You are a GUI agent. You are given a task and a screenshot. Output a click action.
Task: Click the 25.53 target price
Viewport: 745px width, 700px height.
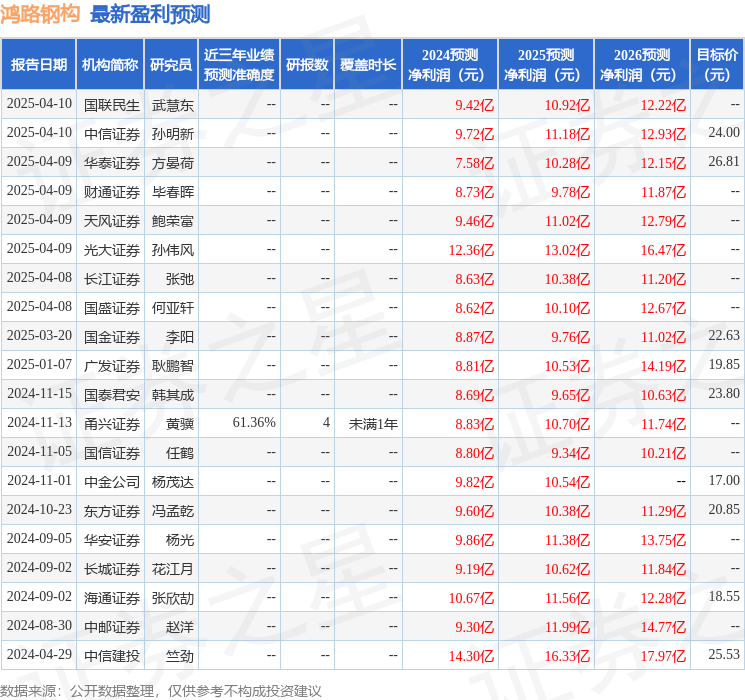pos(724,654)
